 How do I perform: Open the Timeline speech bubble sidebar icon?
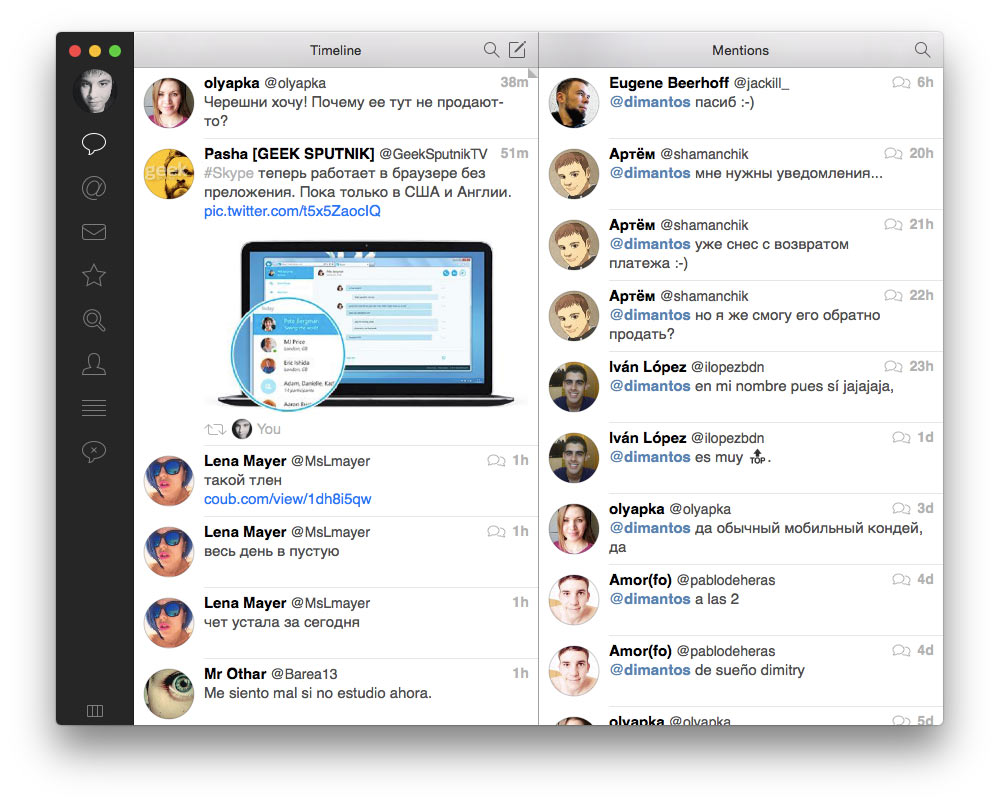click(94, 143)
